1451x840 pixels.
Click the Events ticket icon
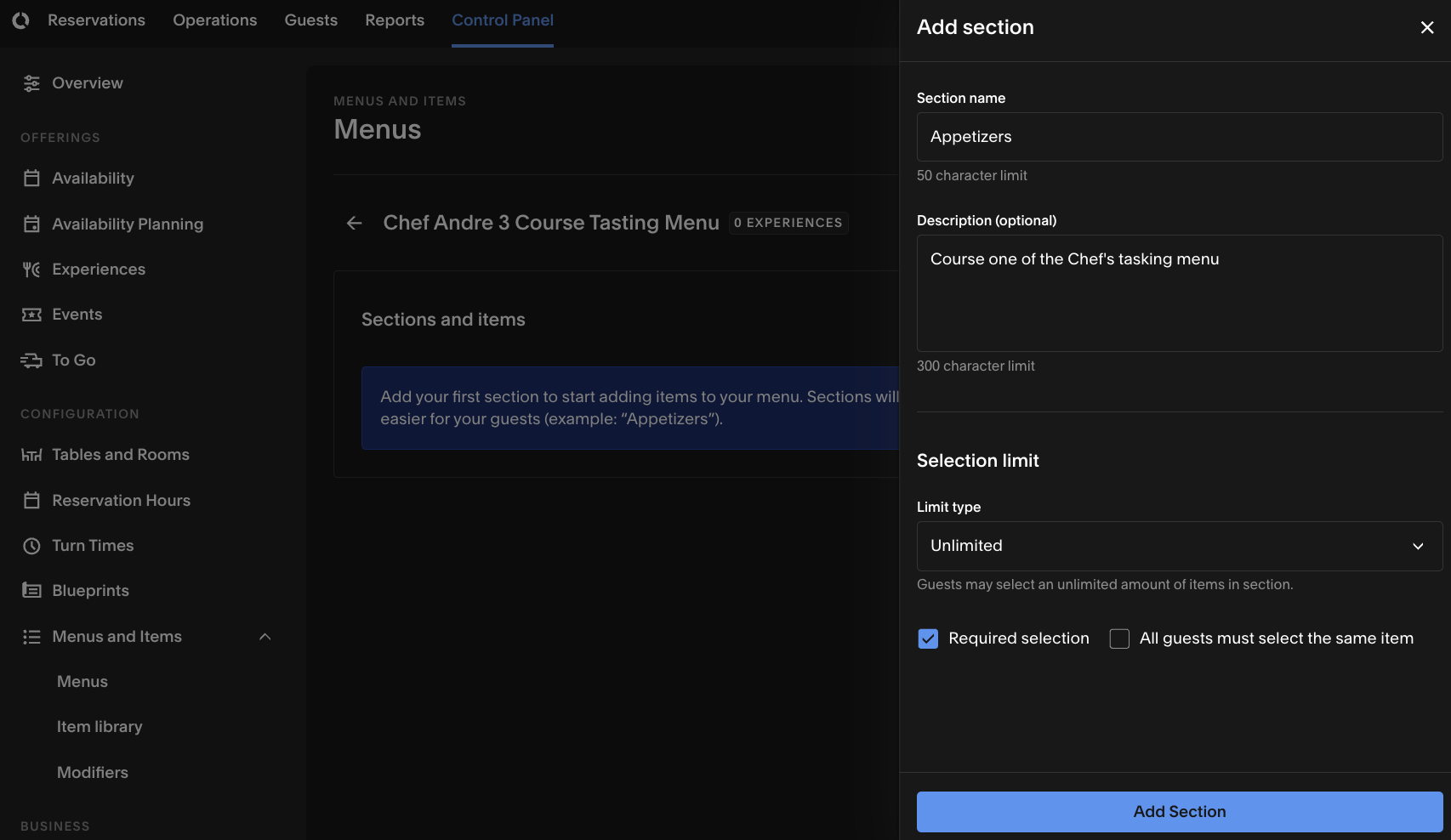[x=31, y=315]
